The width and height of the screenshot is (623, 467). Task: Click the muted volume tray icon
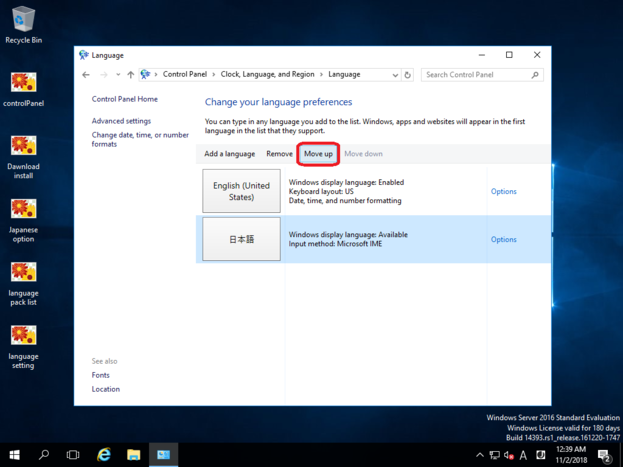pyautogui.click(x=509, y=455)
